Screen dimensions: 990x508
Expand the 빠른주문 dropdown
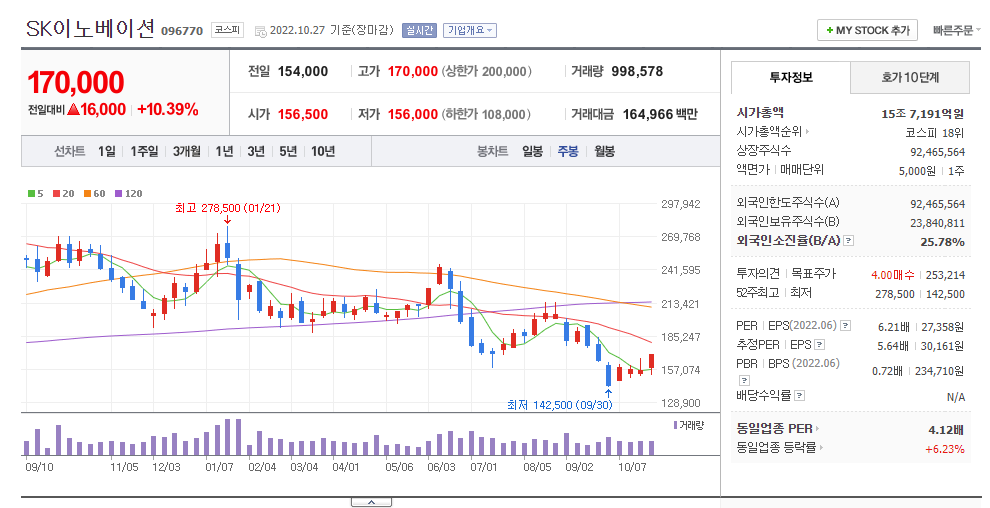(x=957, y=30)
